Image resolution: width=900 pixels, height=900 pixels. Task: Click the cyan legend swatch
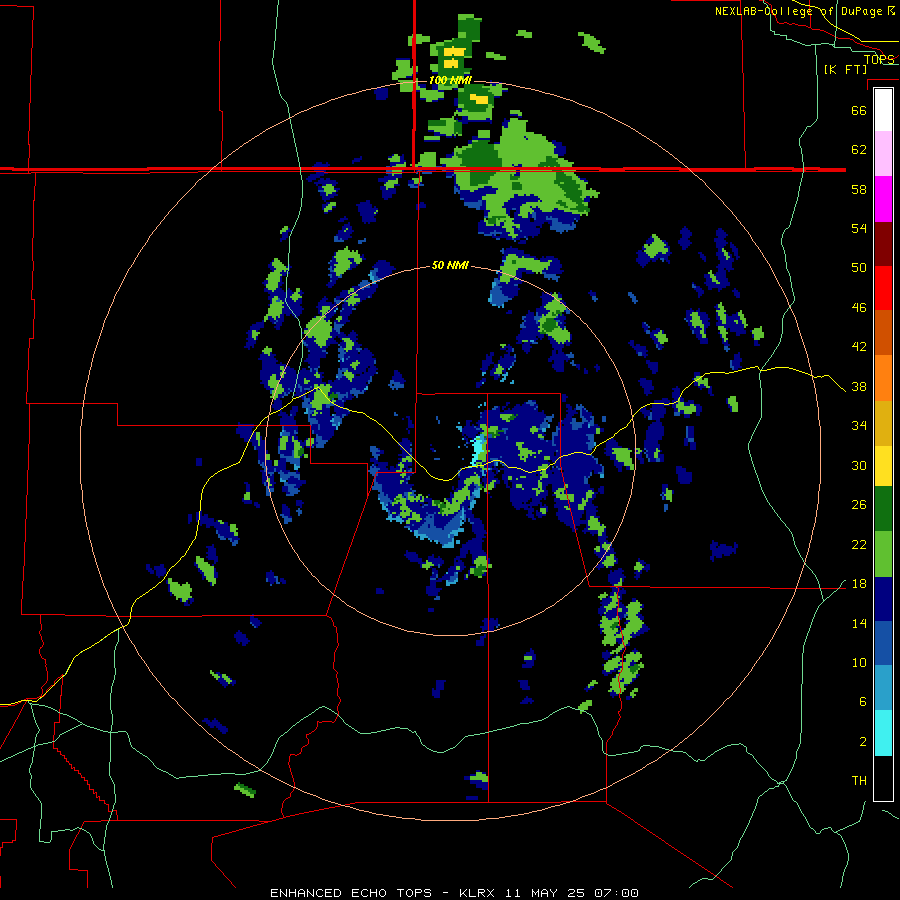(883, 733)
